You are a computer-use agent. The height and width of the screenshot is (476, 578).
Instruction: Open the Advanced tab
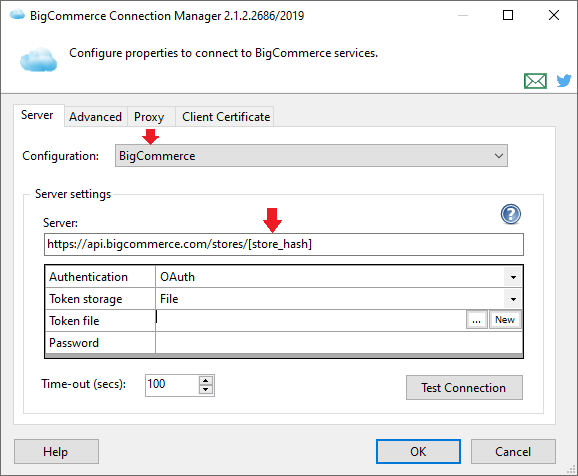[95, 117]
